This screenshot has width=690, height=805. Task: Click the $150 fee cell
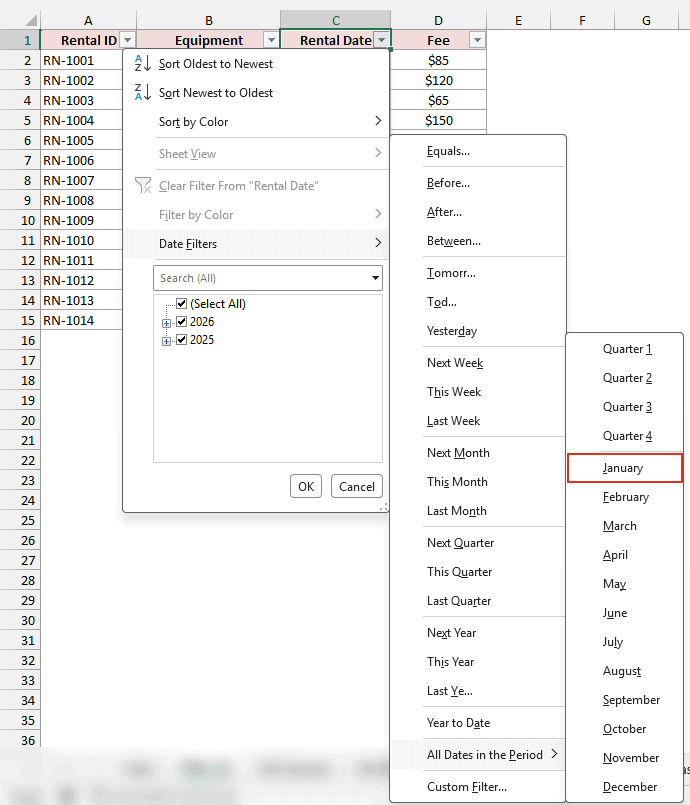pos(438,121)
